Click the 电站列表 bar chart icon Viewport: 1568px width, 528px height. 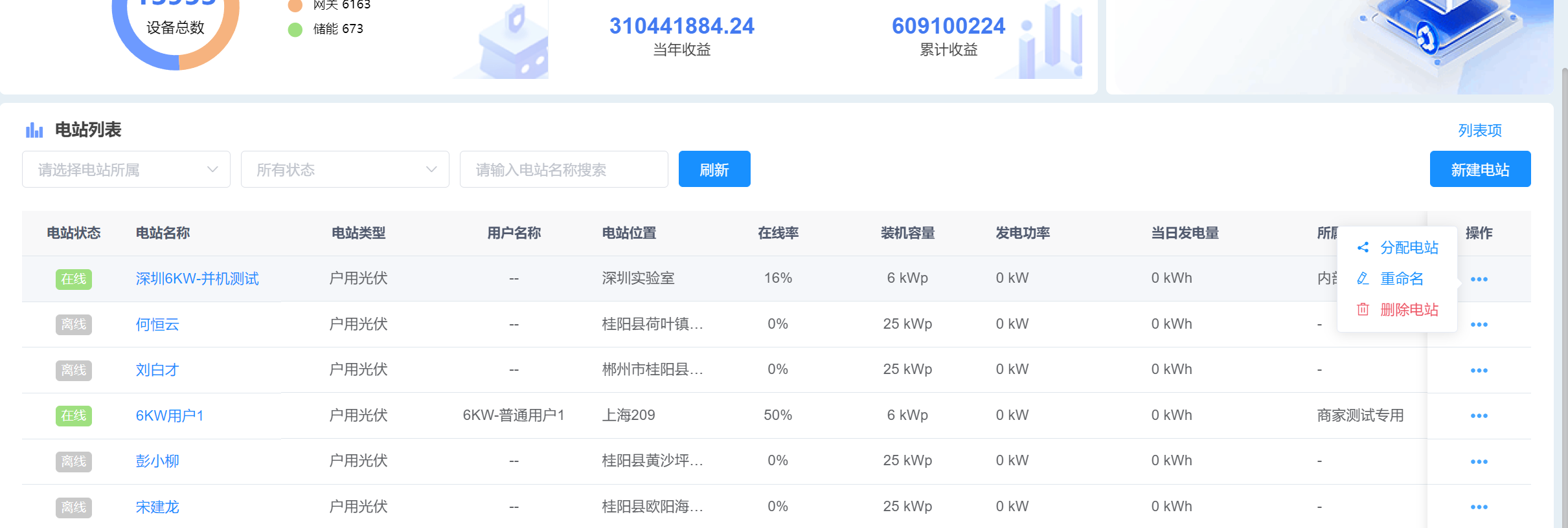[34, 130]
